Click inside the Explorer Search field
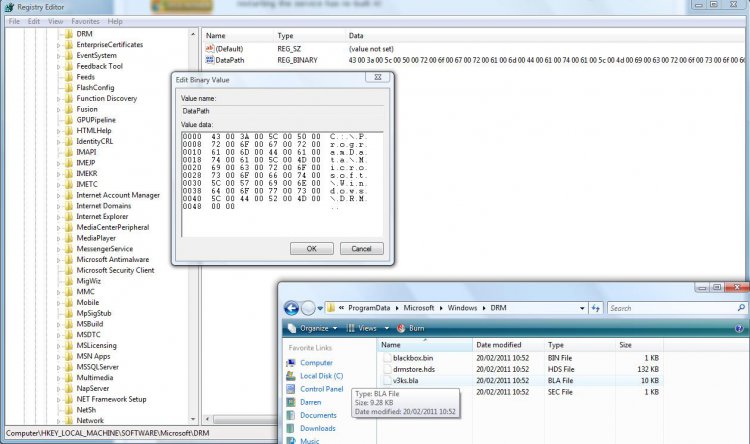This screenshot has height=444, width=750. pyautogui.click(x=672, y=308)
